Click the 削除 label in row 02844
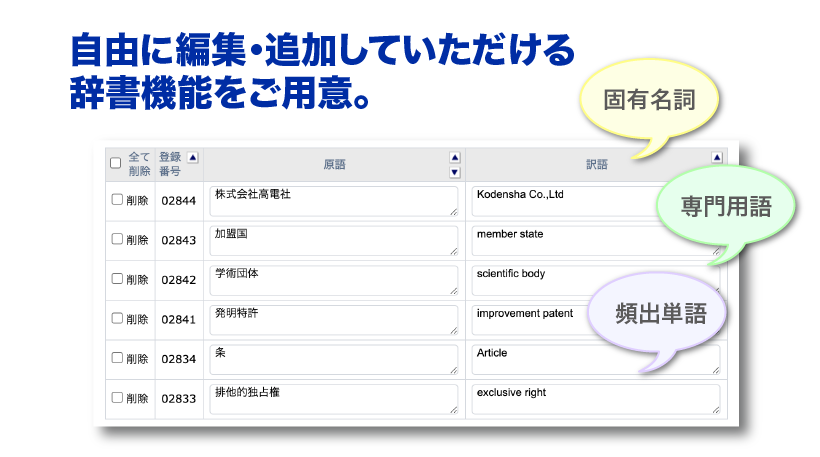820x457 pixels. point(138,201)
